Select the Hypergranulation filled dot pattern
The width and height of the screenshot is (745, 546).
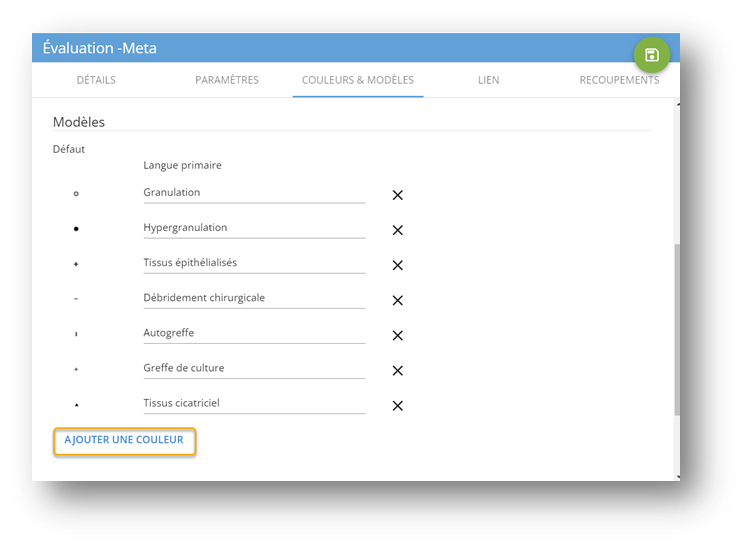click(x=76, y=229)
